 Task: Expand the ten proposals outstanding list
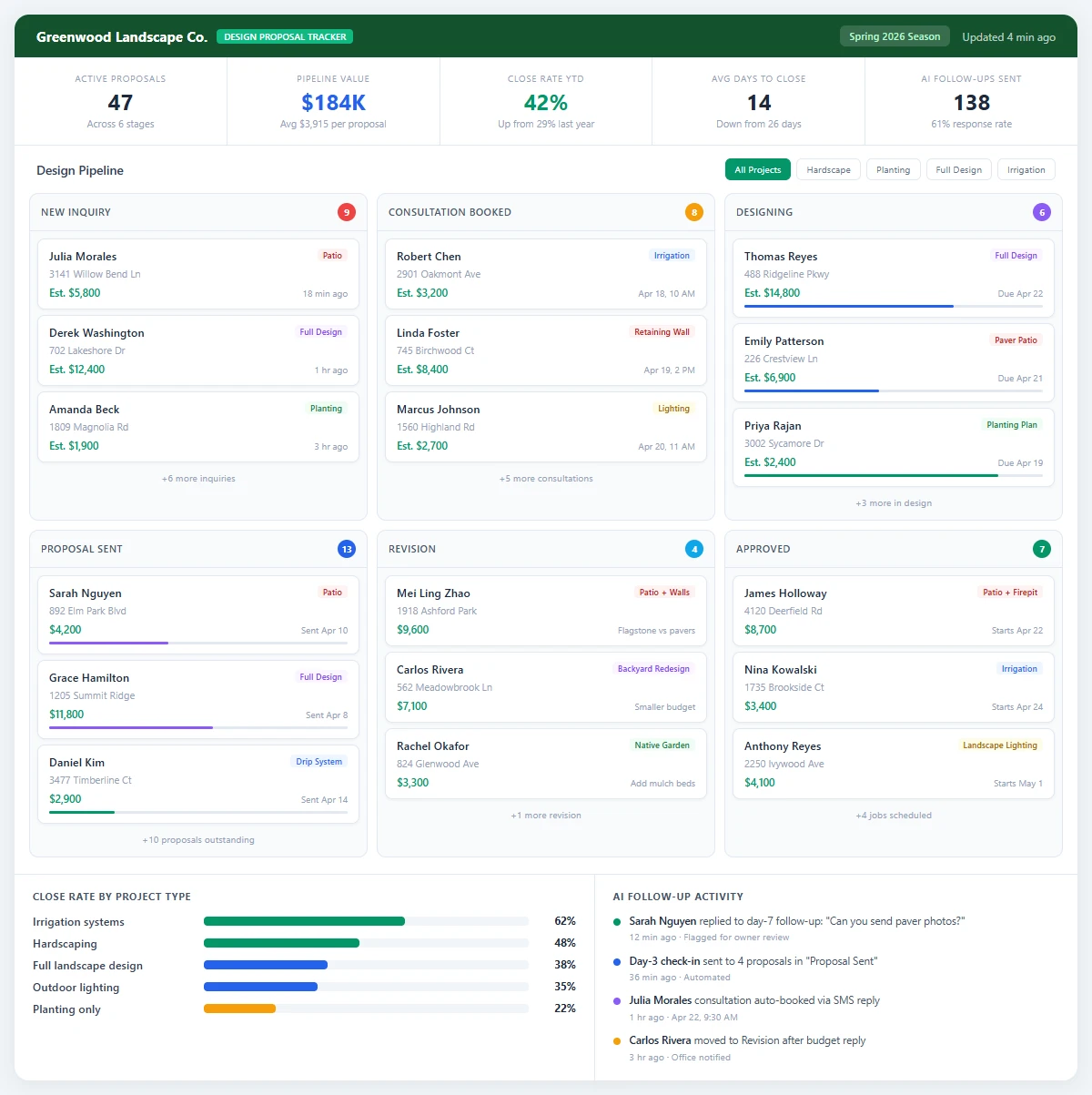[x=197, y=839]
